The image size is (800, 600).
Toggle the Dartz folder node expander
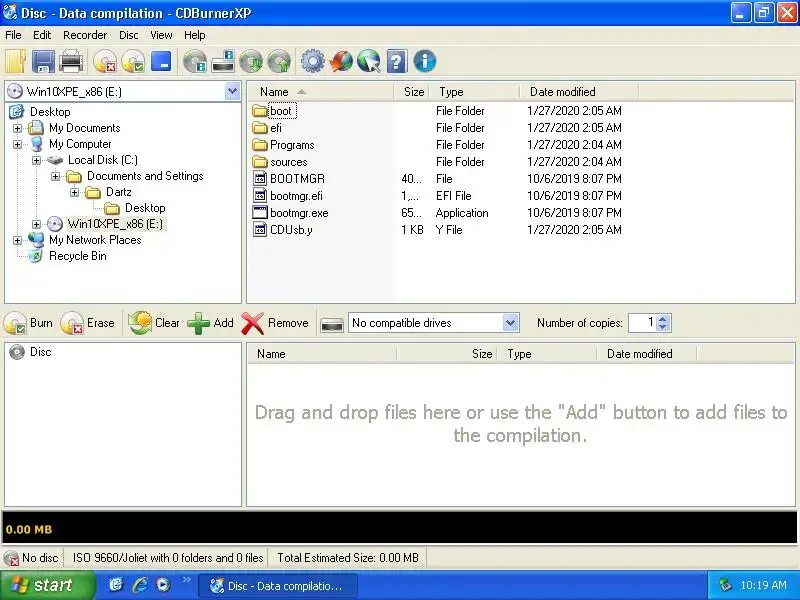74,192
